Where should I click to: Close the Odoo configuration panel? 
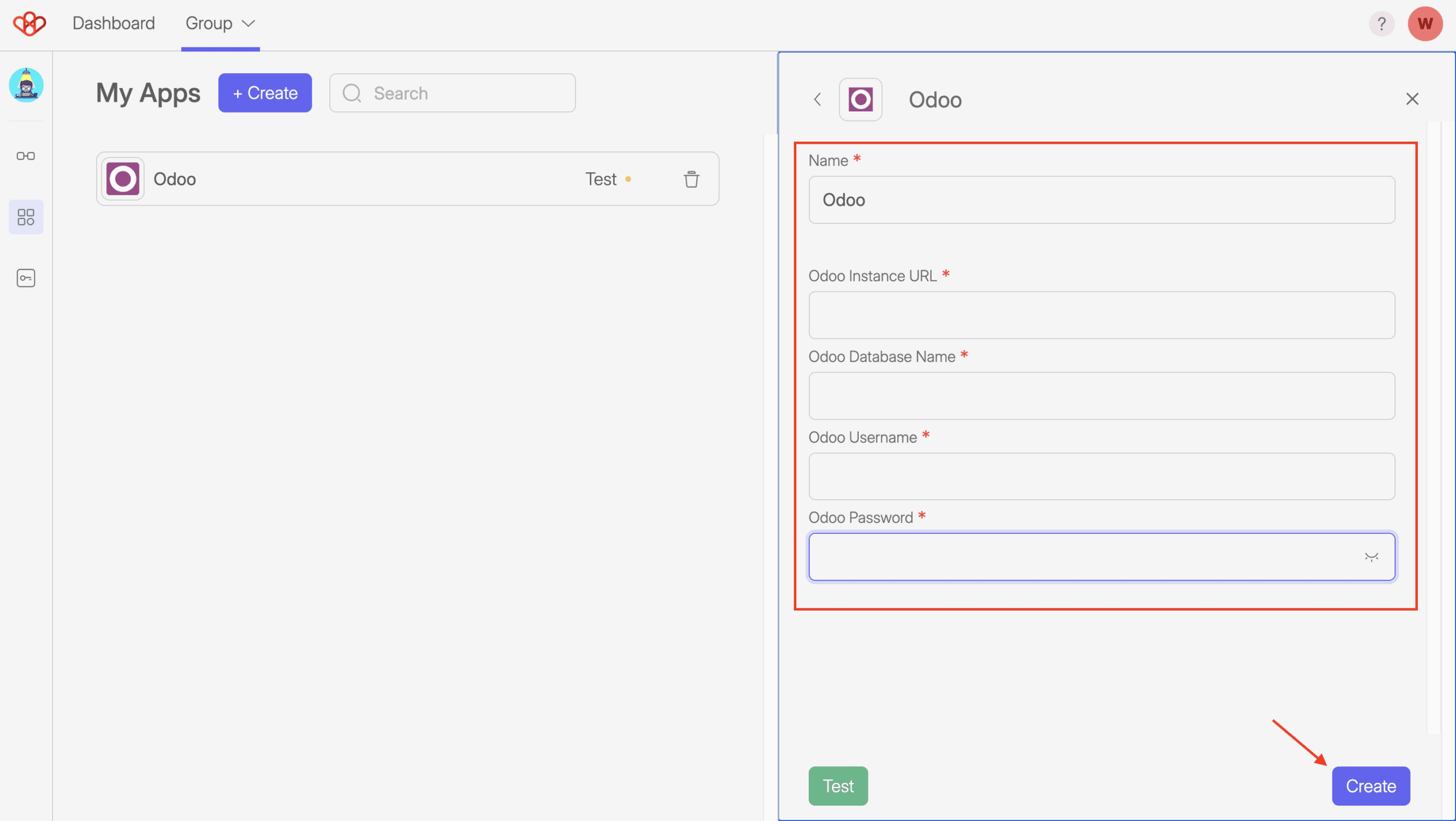coord(1412,99)
